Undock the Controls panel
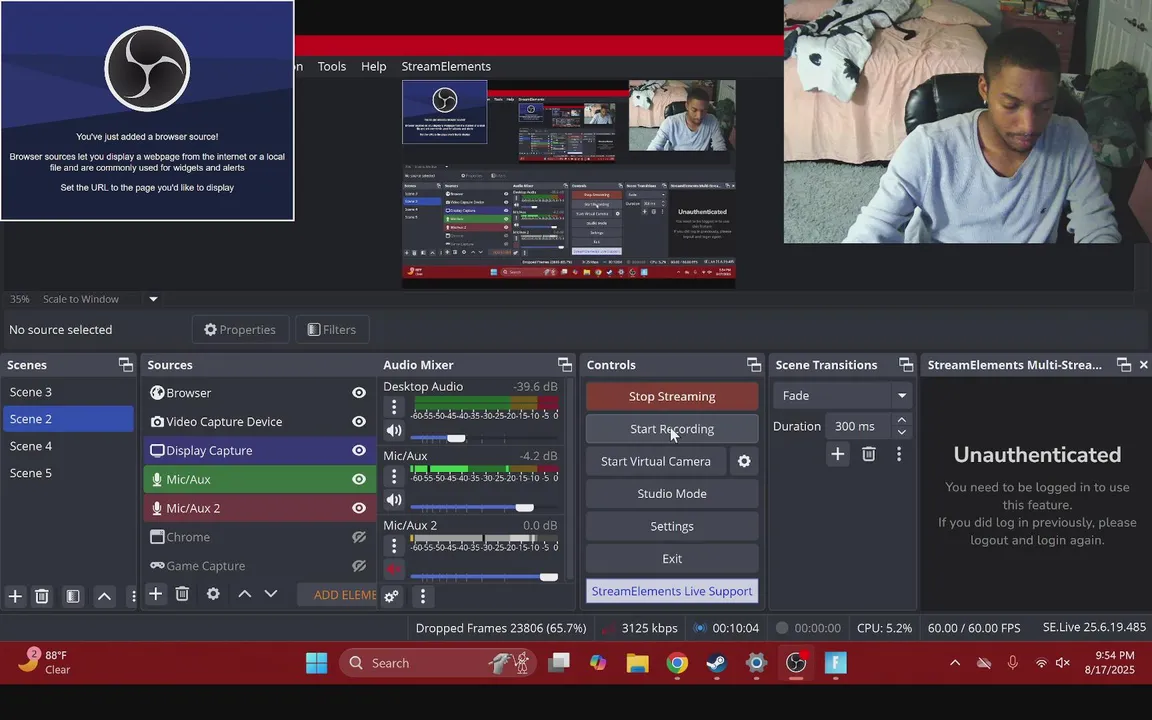This screenshot has width=1152, height=720. point(754,364)
